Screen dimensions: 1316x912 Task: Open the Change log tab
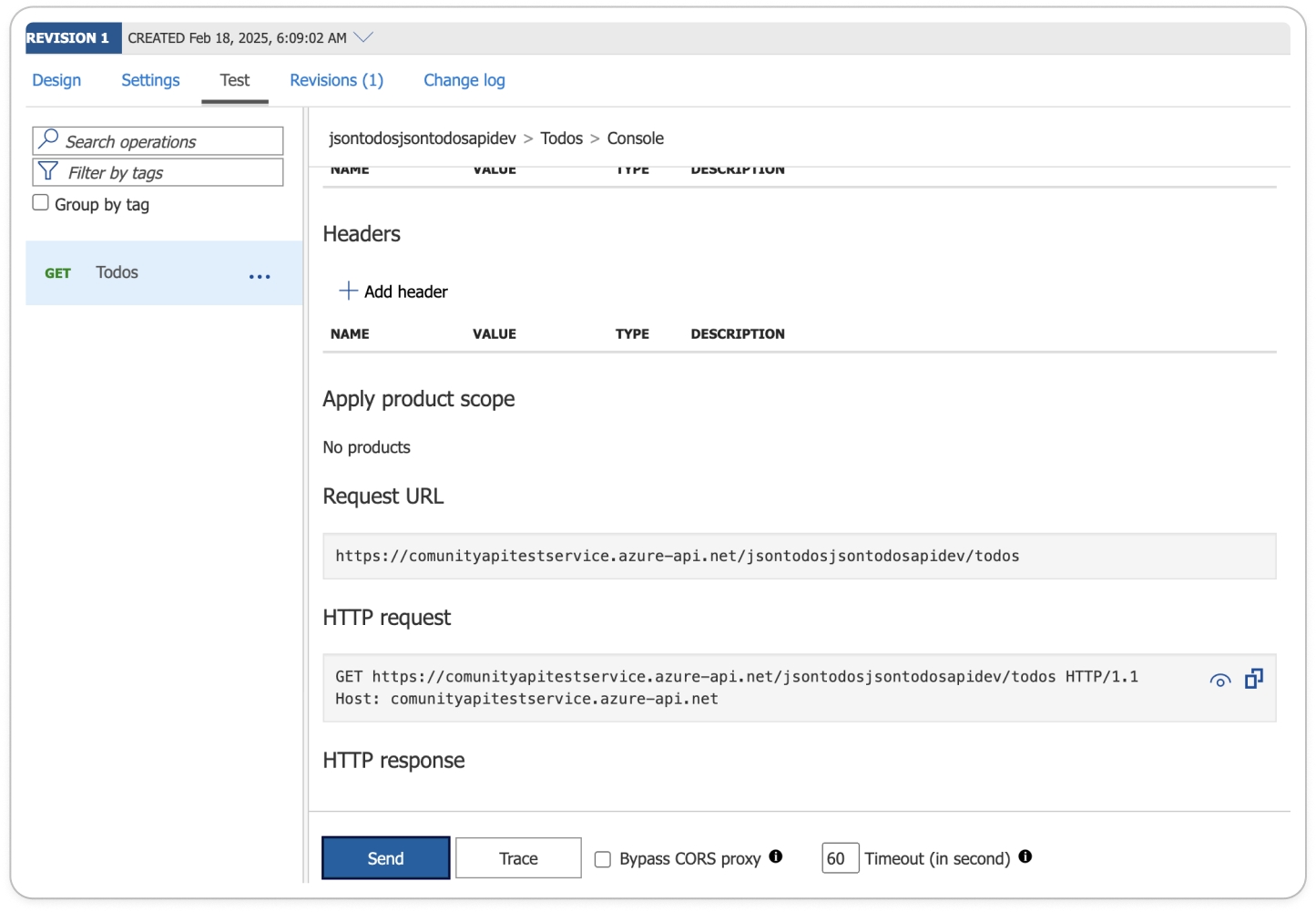click(464, 80)
